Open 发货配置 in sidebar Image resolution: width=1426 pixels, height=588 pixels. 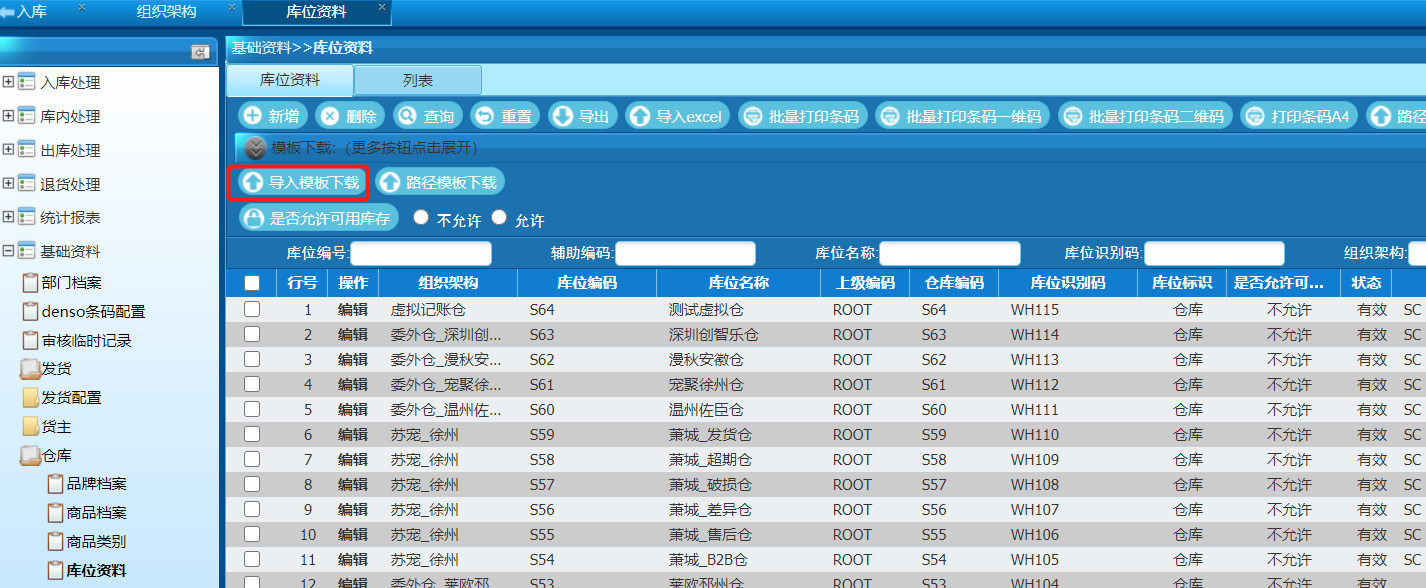[71, 398]
